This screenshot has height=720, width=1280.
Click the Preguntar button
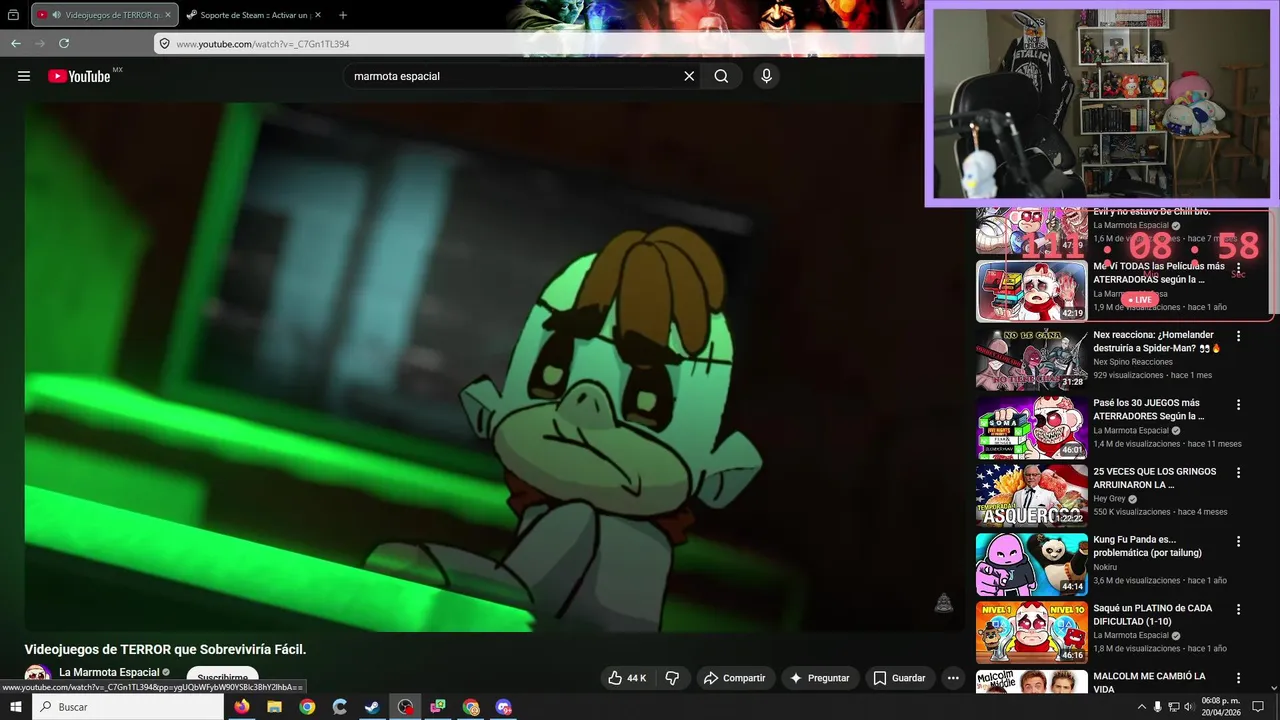click(819, 678)
